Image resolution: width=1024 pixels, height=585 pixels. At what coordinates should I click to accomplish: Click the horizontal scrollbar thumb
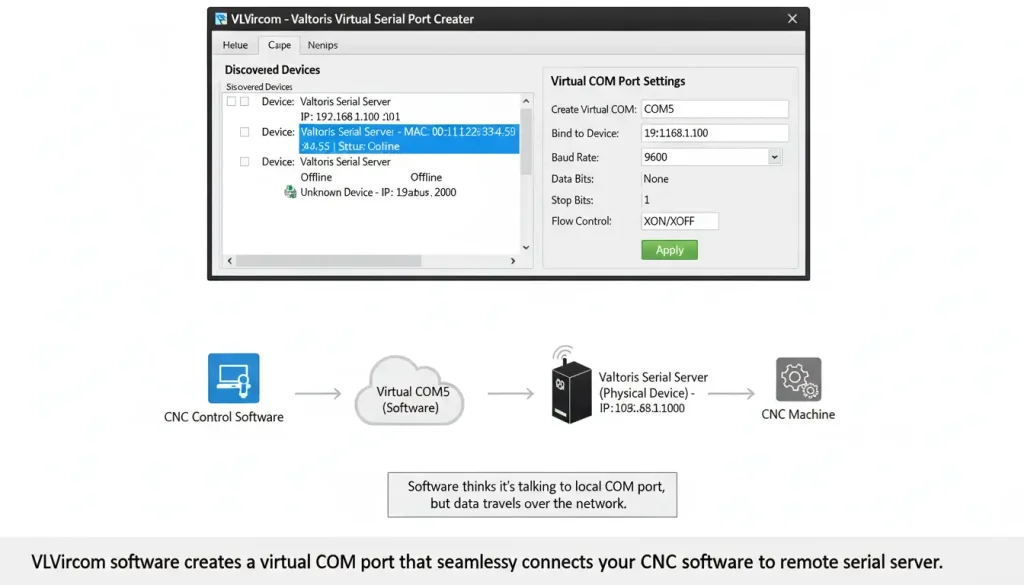pyautogui.click(x=328, y=261)
